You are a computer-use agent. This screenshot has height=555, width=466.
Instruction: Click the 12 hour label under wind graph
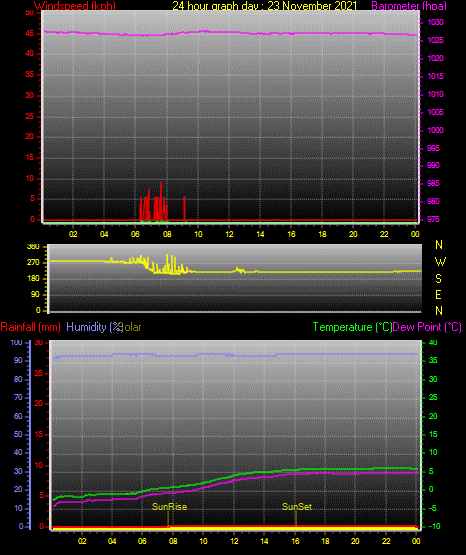(229, 234)
